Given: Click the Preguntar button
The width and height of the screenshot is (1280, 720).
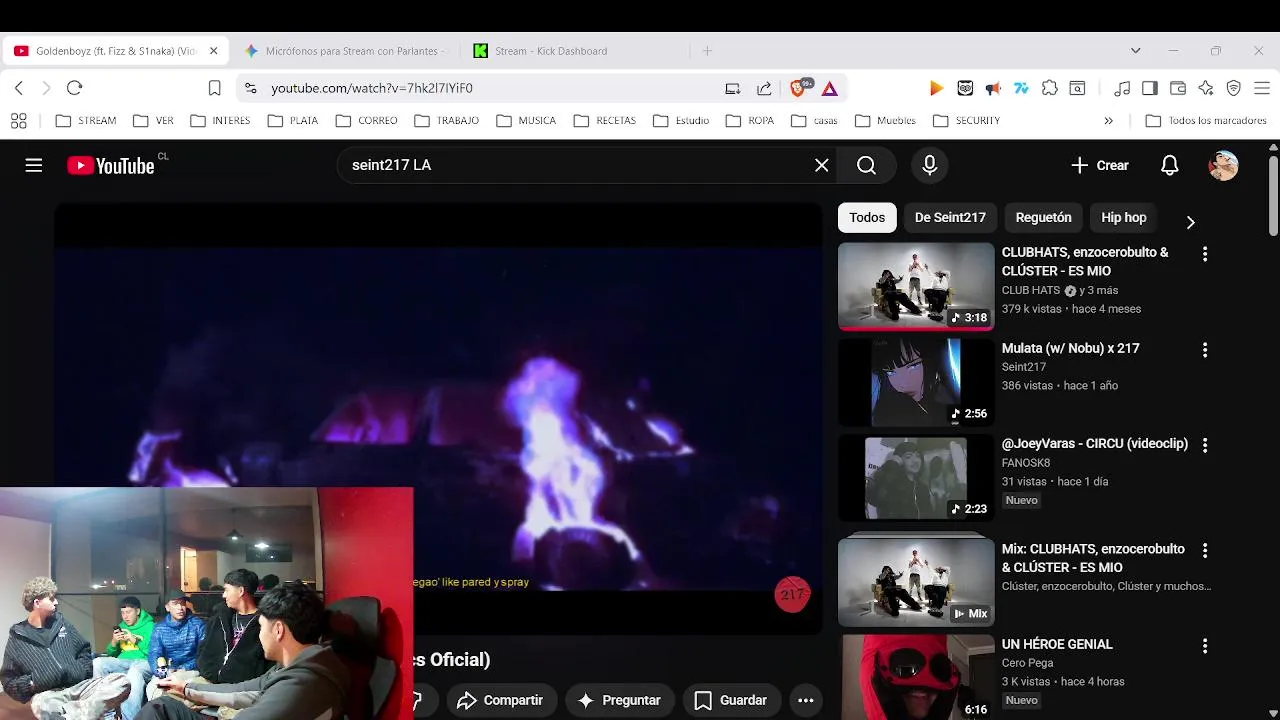Looking at the screenshot, I should pos(619,700).
